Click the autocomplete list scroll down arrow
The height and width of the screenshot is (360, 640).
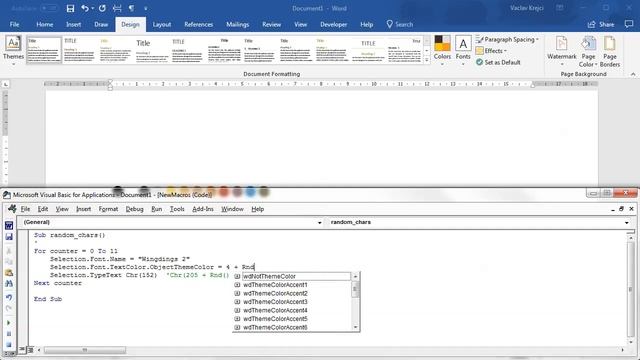(355, 327)
